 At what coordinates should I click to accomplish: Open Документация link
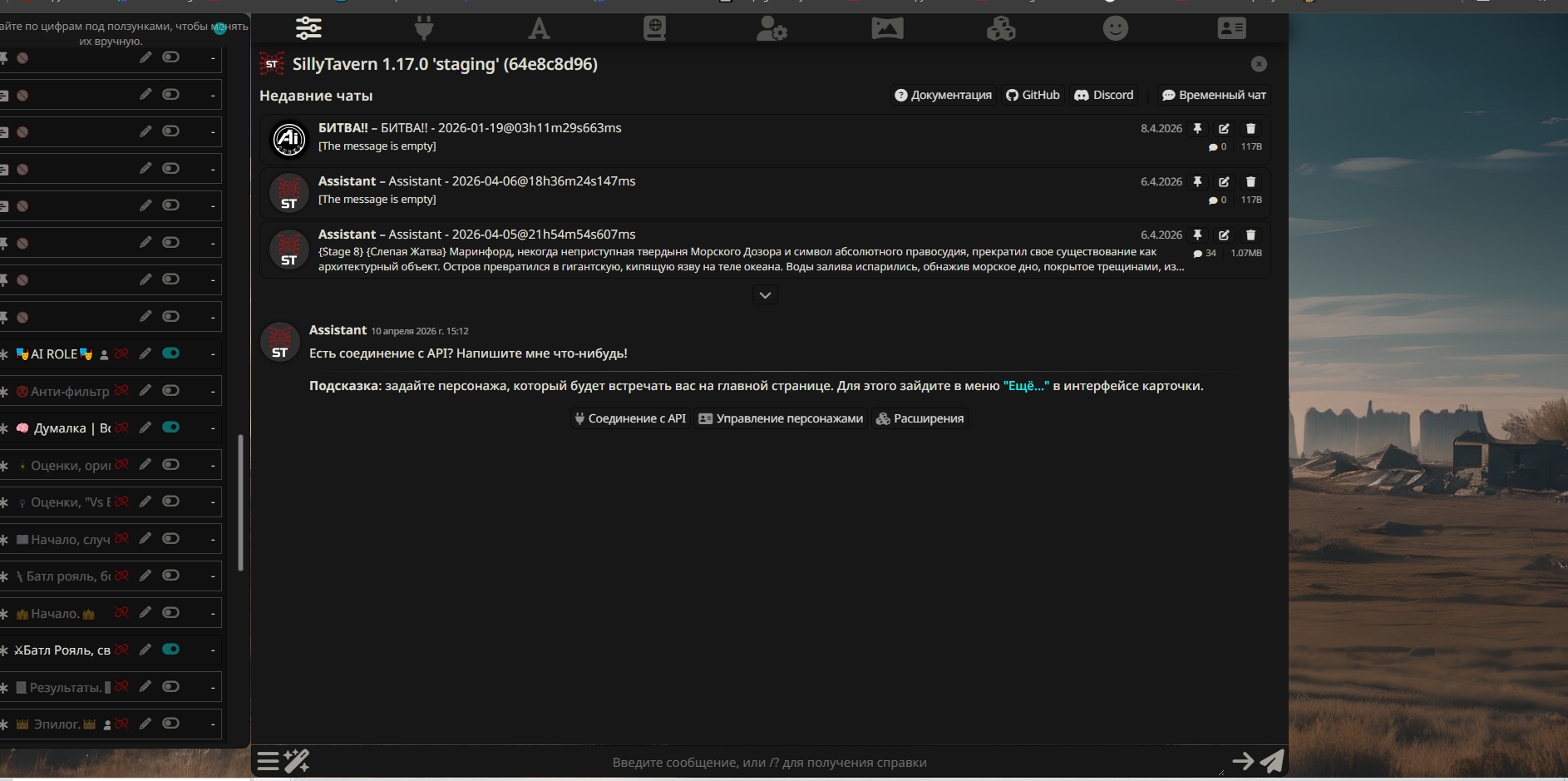tap(943, 95)
